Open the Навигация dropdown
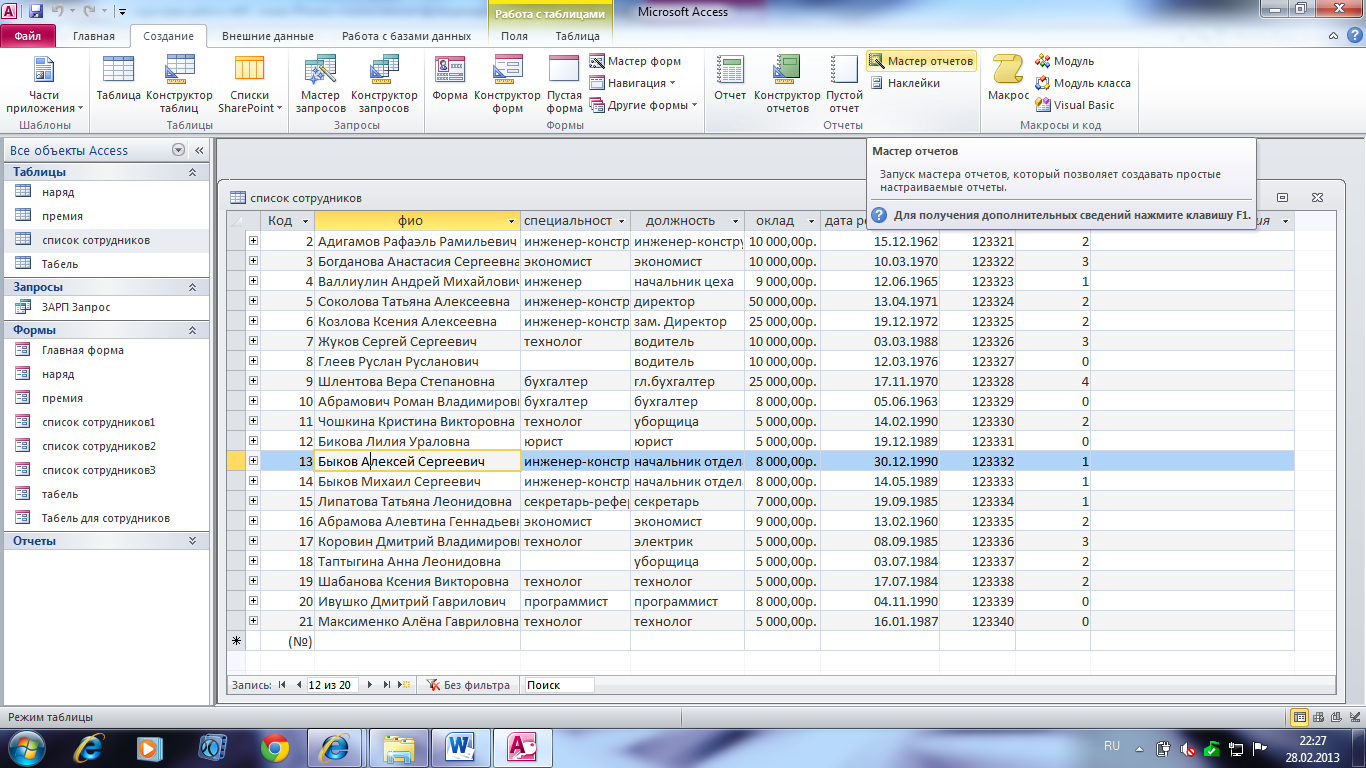 point(632,83)
